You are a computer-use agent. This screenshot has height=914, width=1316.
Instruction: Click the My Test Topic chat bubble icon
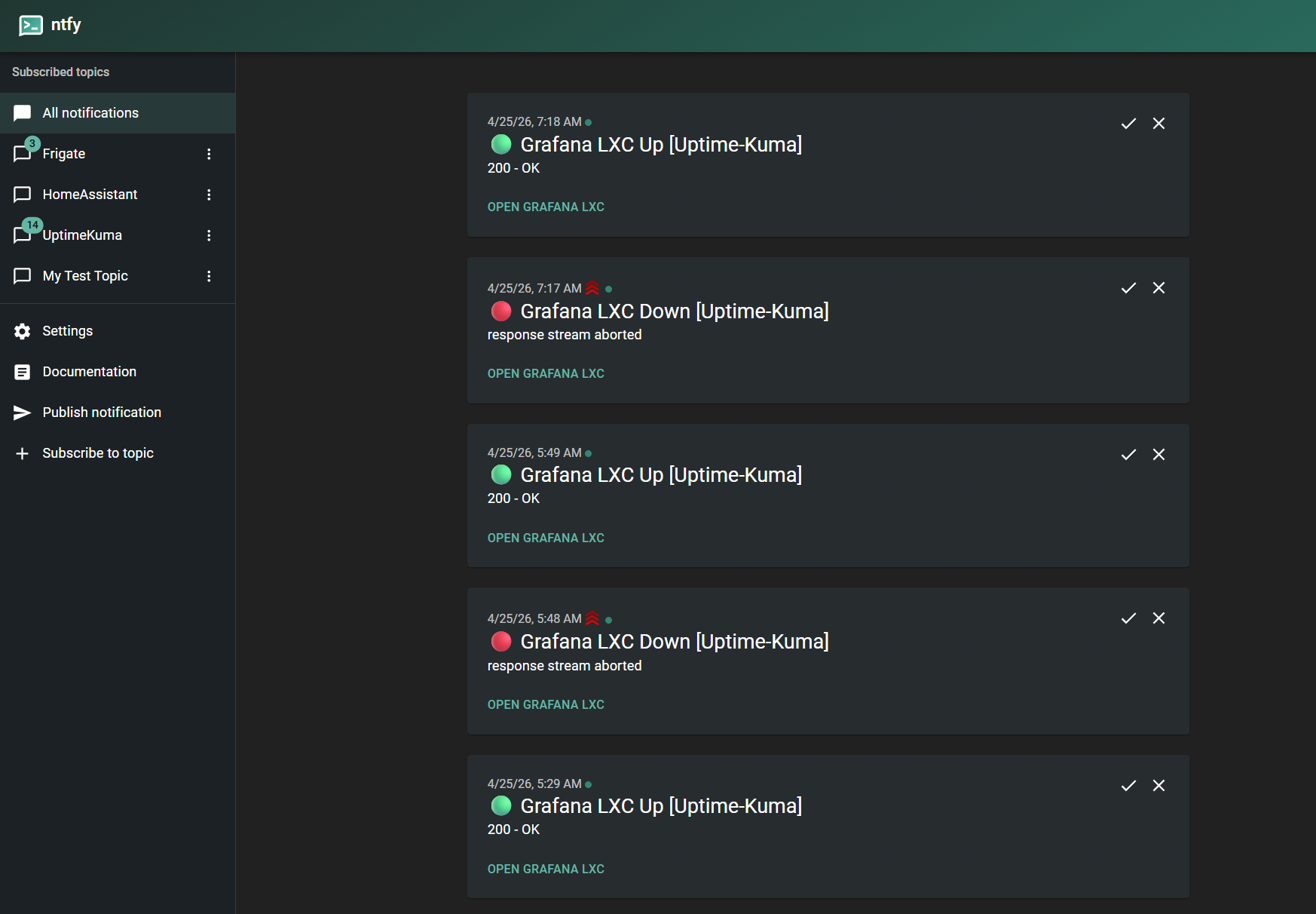23,276
